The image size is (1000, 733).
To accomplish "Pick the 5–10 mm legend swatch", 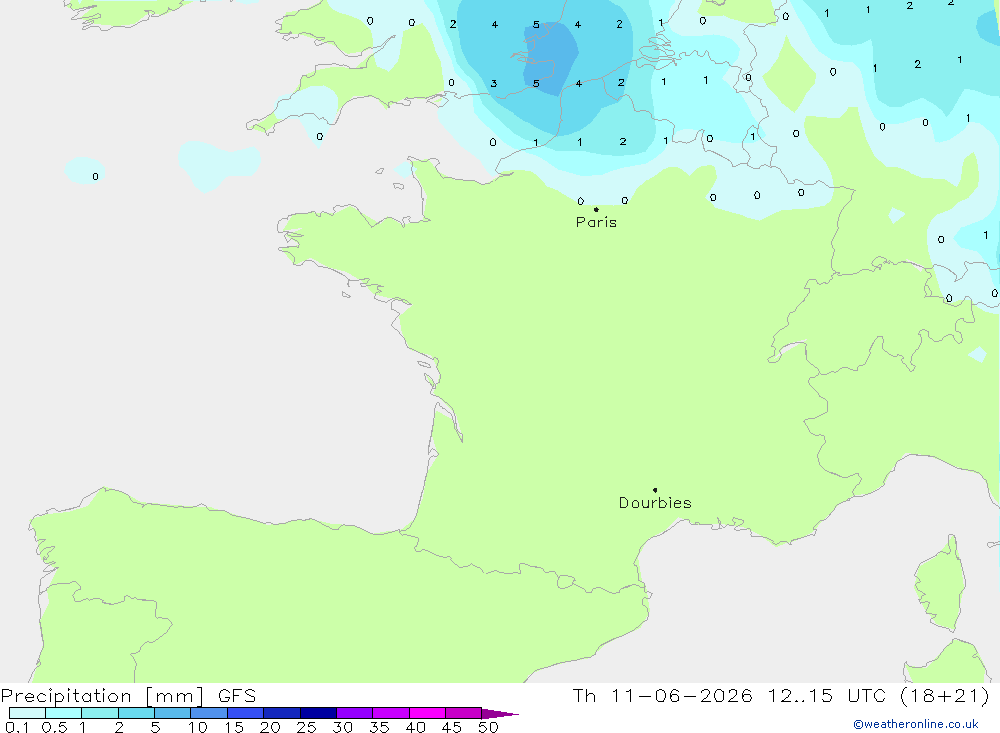I will coord(172,713).
